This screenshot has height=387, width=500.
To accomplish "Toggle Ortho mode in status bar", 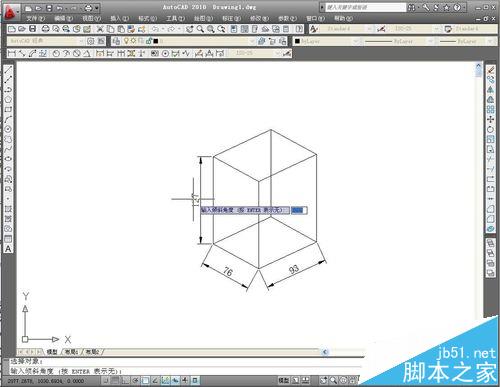I will tap(125, 380).
